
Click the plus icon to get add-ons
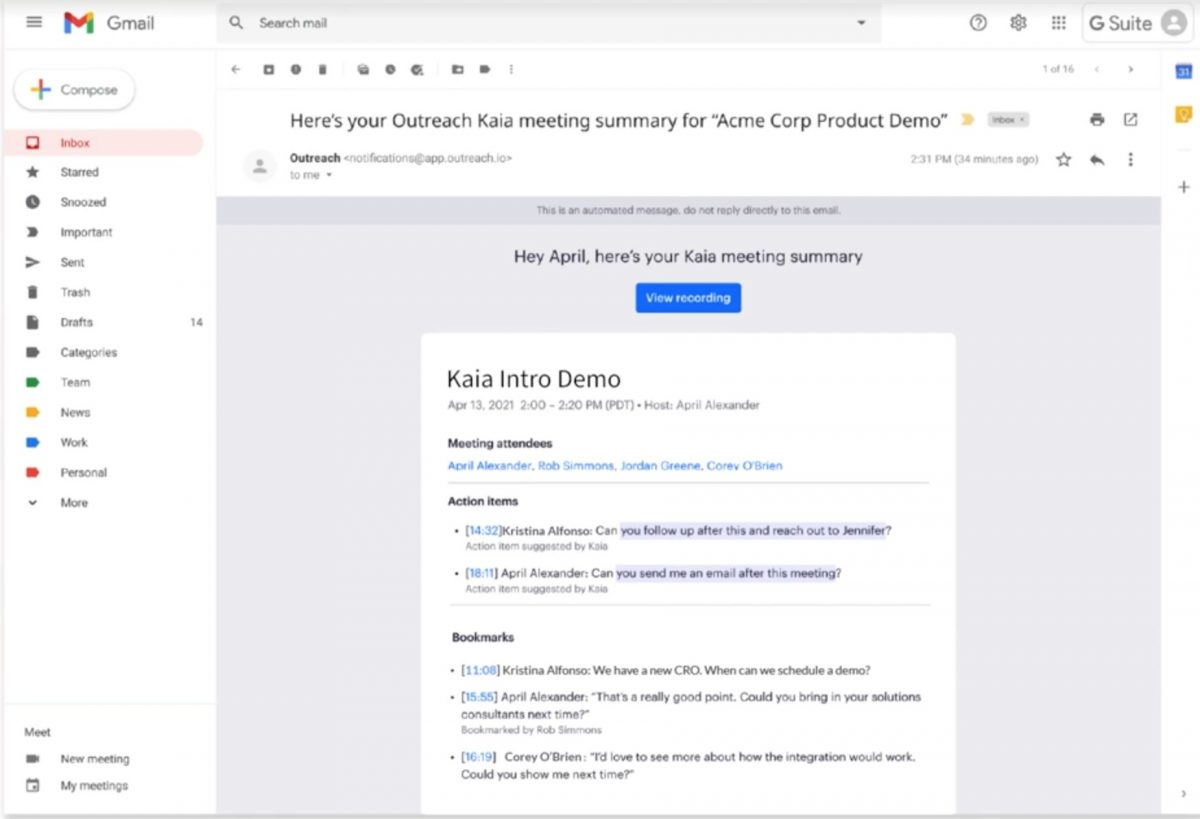[1183, 187]
